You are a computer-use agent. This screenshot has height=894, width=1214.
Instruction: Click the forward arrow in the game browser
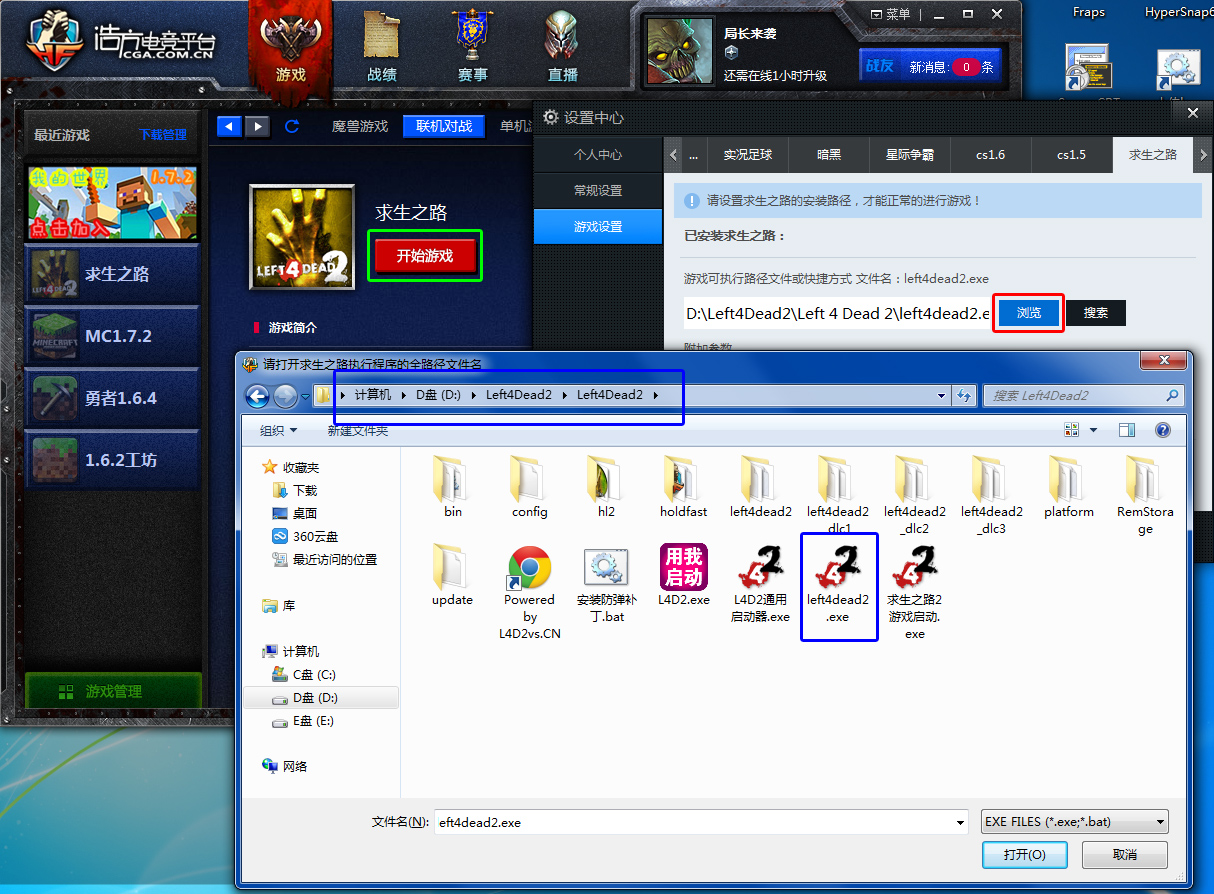[x=257, y=126]
